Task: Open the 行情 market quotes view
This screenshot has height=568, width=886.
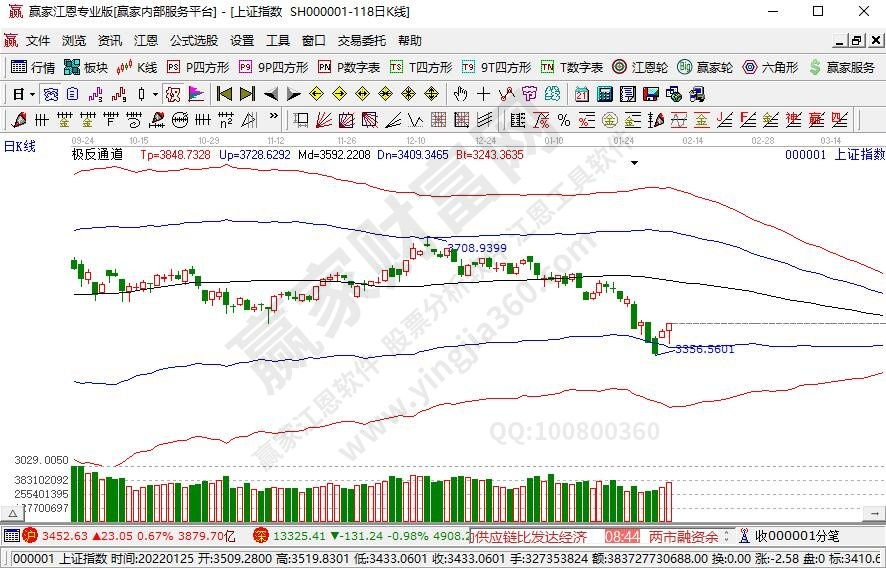Action: click(33, 67)
